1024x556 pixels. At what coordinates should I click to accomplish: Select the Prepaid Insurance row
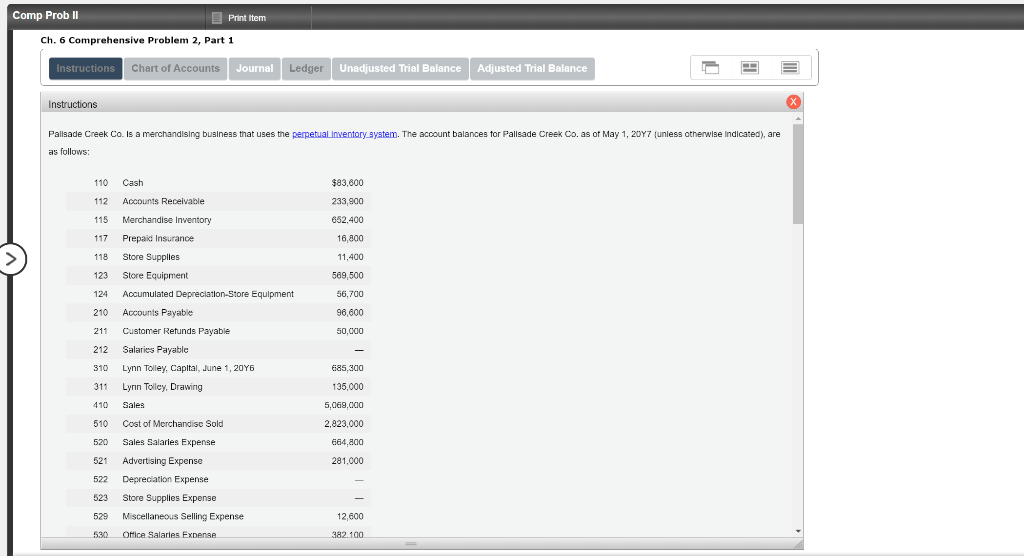click(218, 238)
